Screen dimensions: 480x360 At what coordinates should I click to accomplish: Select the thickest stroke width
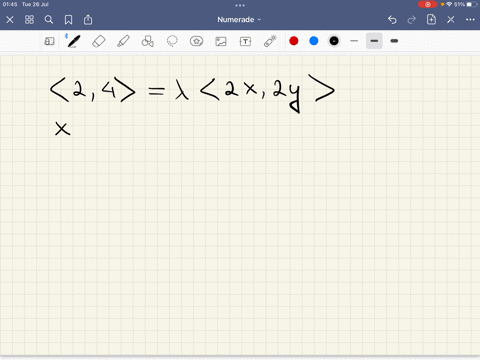click(394, 41)
